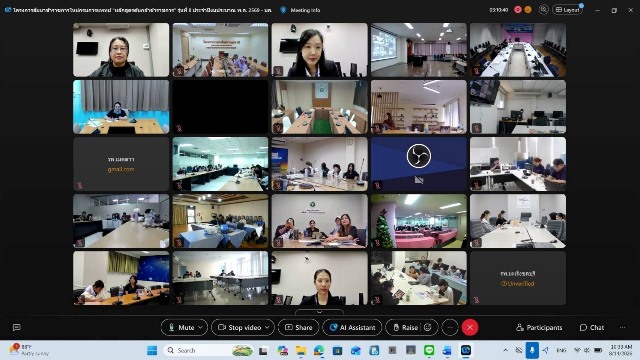Launch the AI Assistant

coord(352,327)
